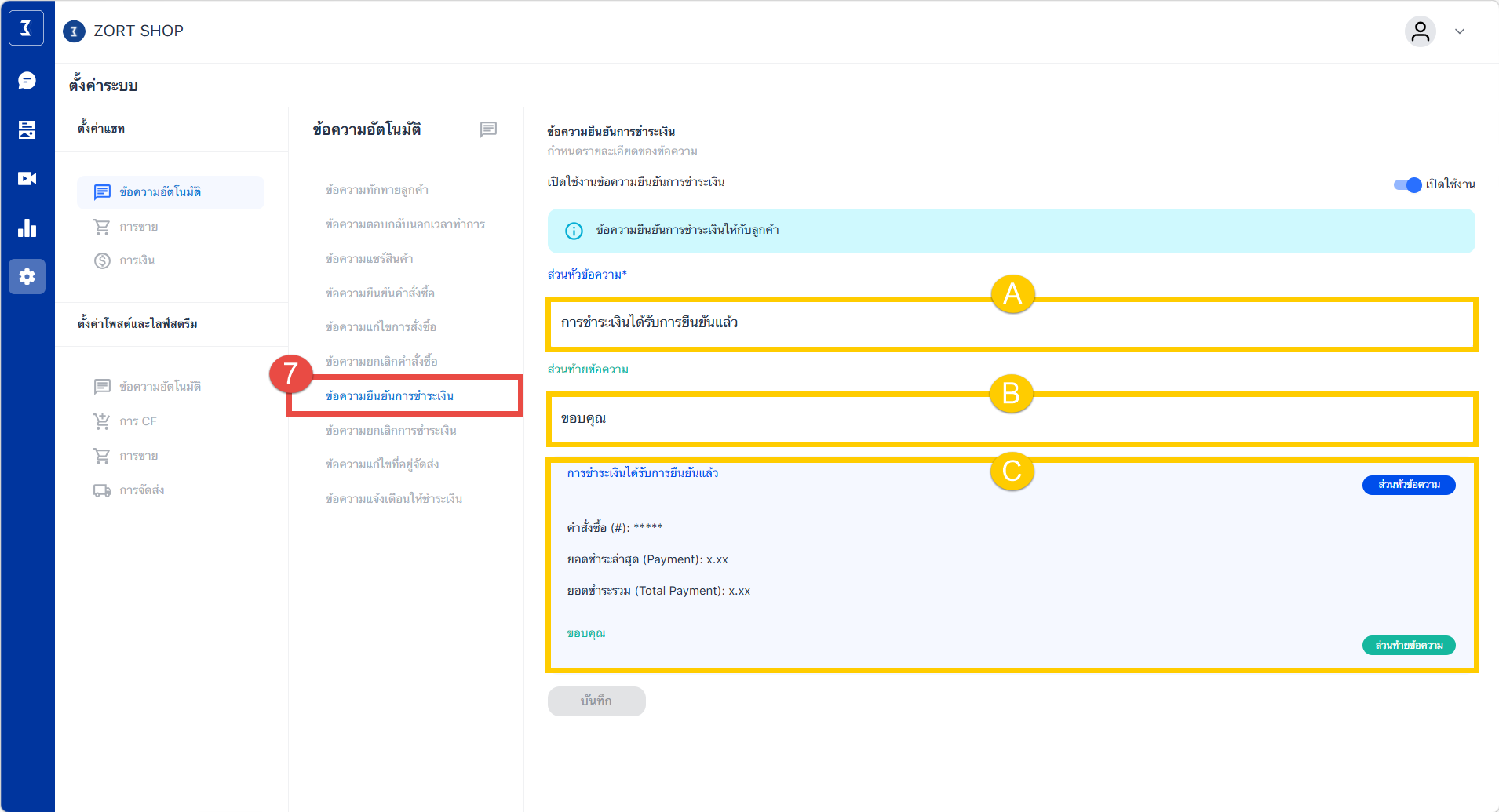
Task: Open การเงิน under chat settings
Action: click(137, 260)
